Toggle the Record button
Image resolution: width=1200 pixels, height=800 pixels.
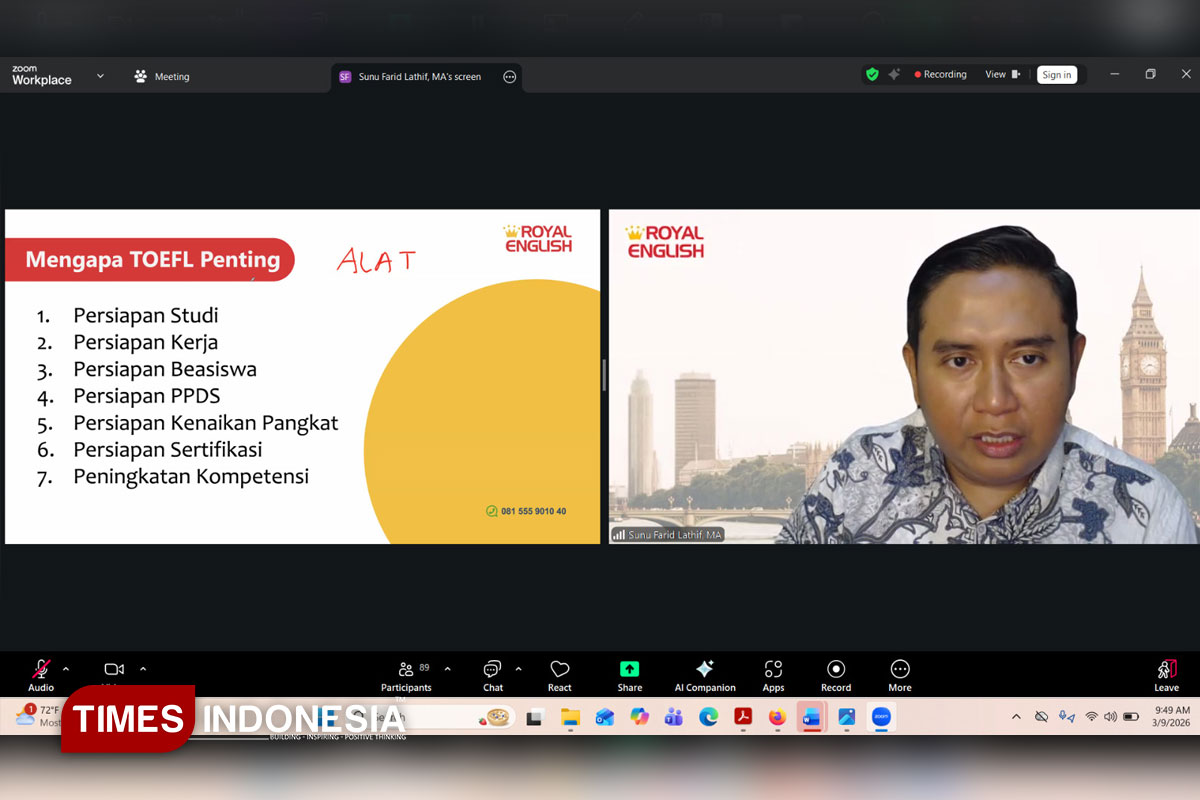pos(836,675)
